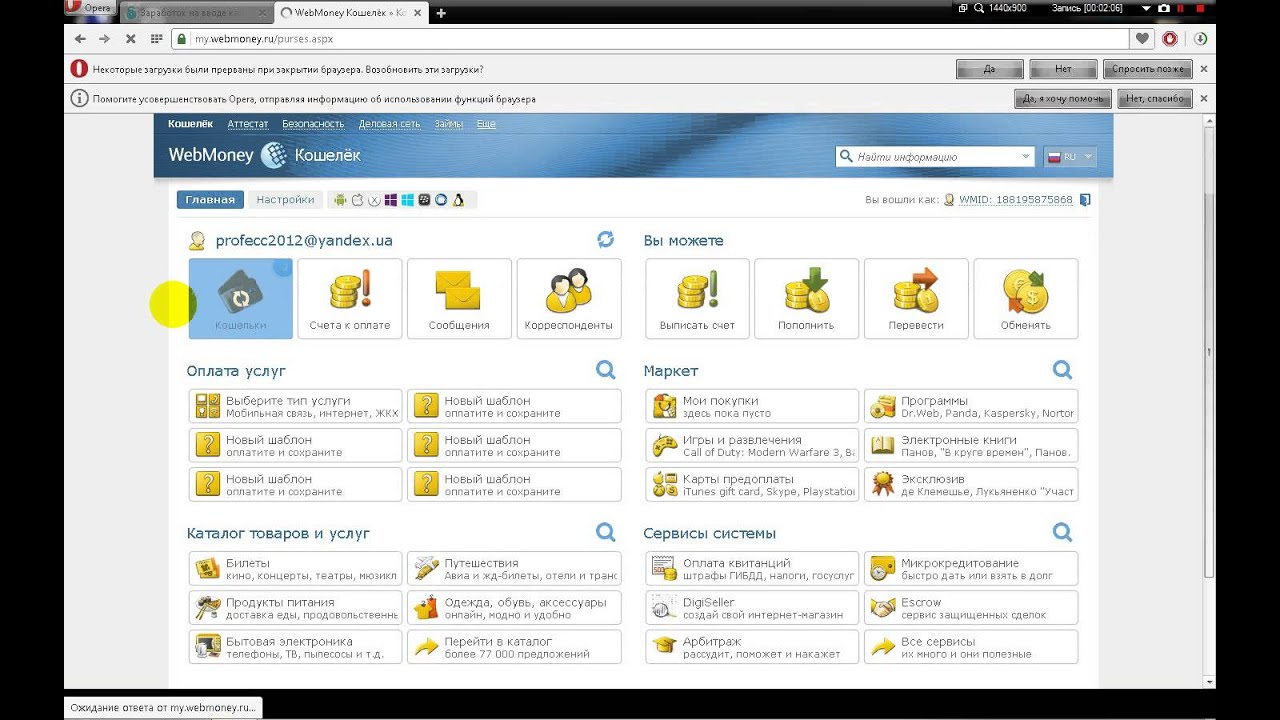
Task: Open Путешествия catalog item
Action: [x=514, y=568]
